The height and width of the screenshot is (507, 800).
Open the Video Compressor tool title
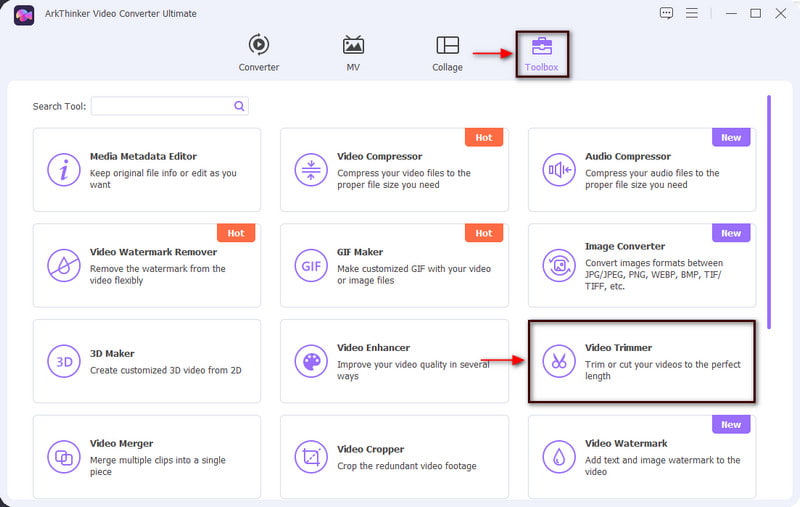pyautogui.click(x=380, y=157)
